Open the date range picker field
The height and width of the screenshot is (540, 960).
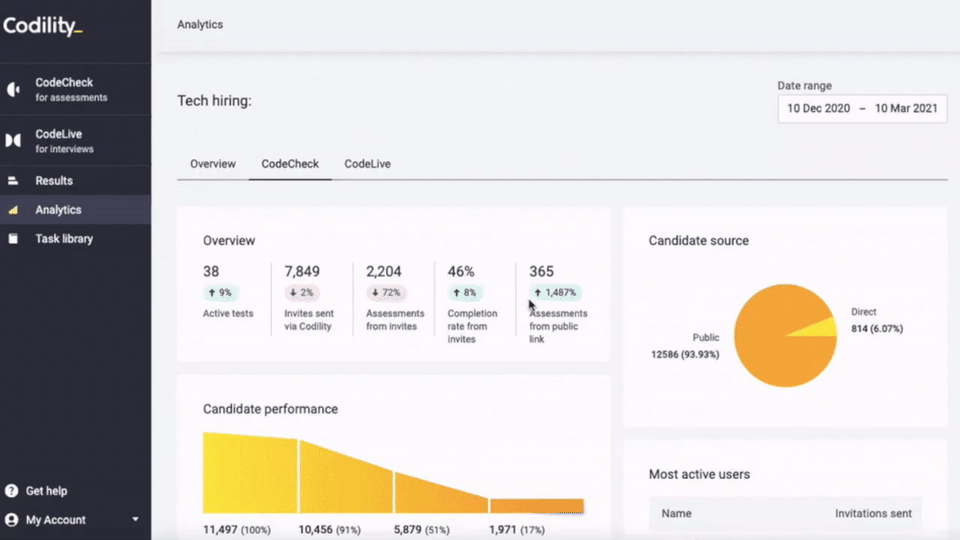(x=862, y=109)
